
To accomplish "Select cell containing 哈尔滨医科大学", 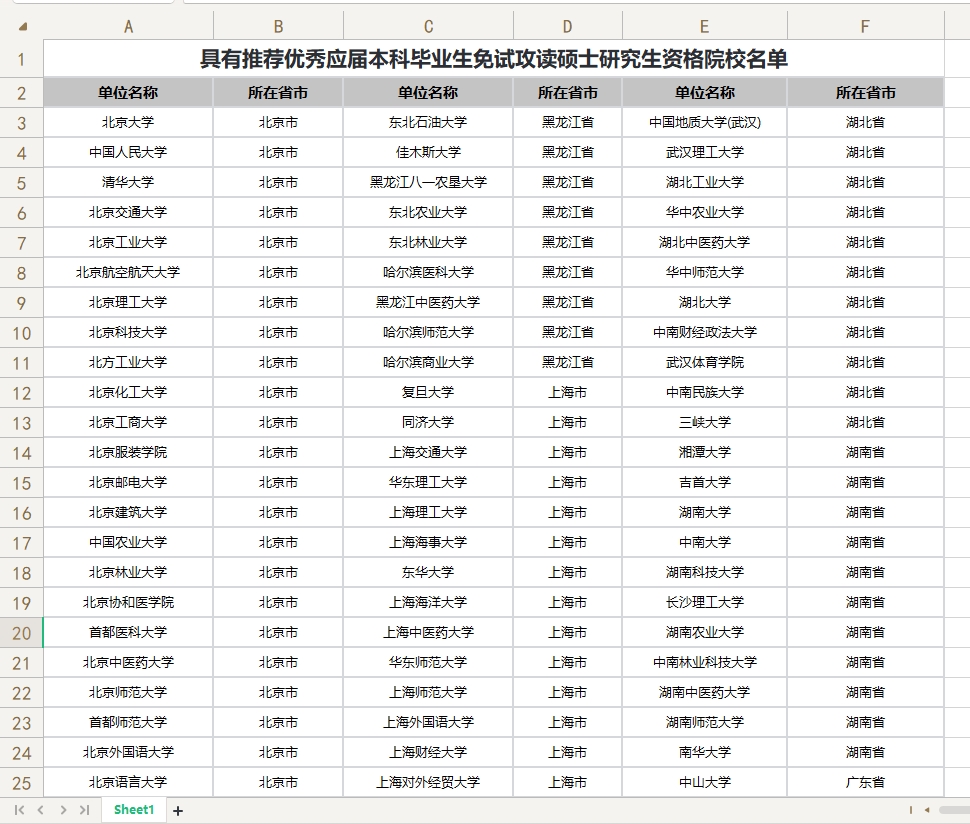I will [x=428, y=272].
